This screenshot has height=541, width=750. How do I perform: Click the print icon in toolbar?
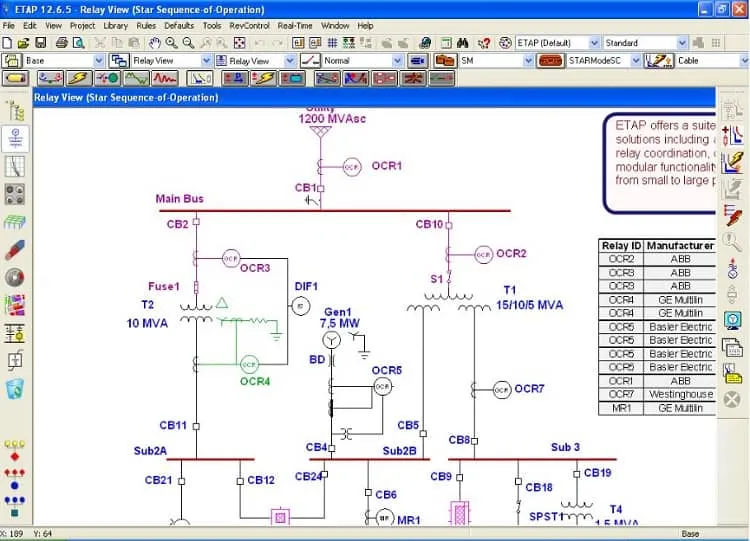point(61,43)
